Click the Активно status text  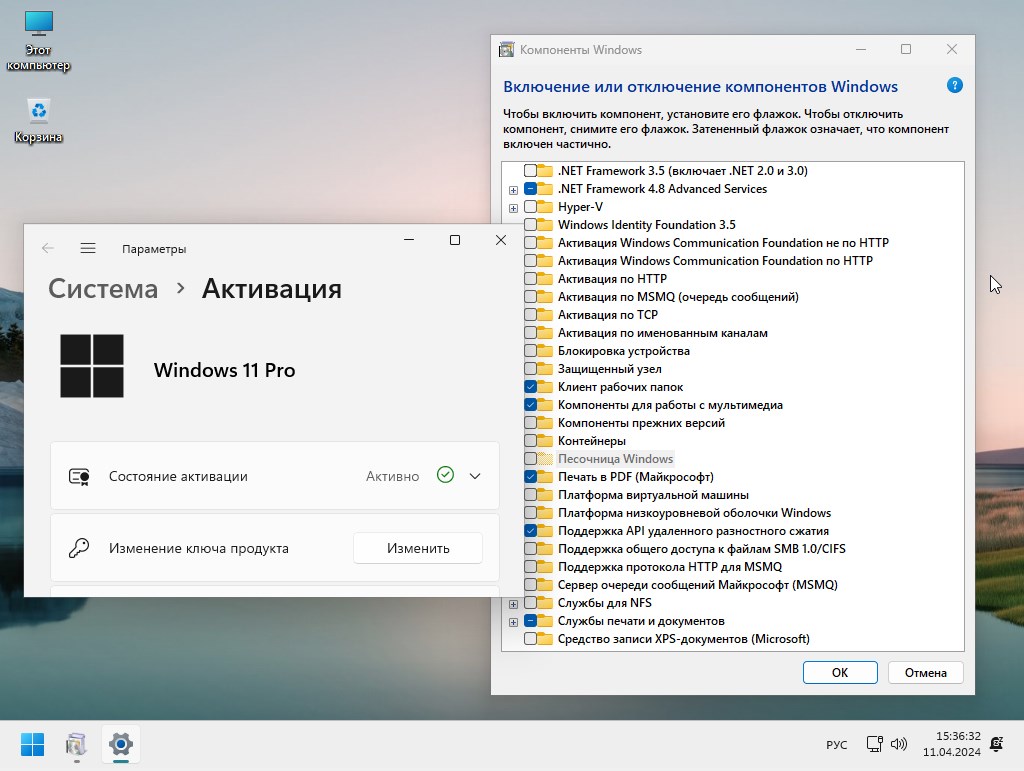[392, 477]
